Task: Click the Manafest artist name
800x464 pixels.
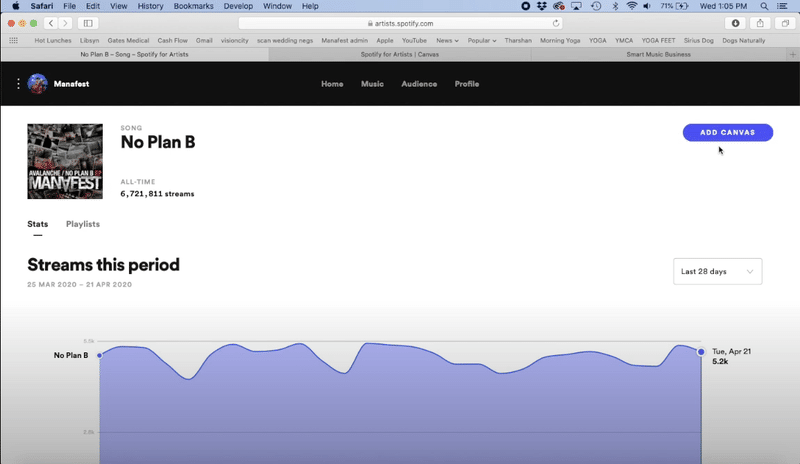Action: tap(71, 84)
